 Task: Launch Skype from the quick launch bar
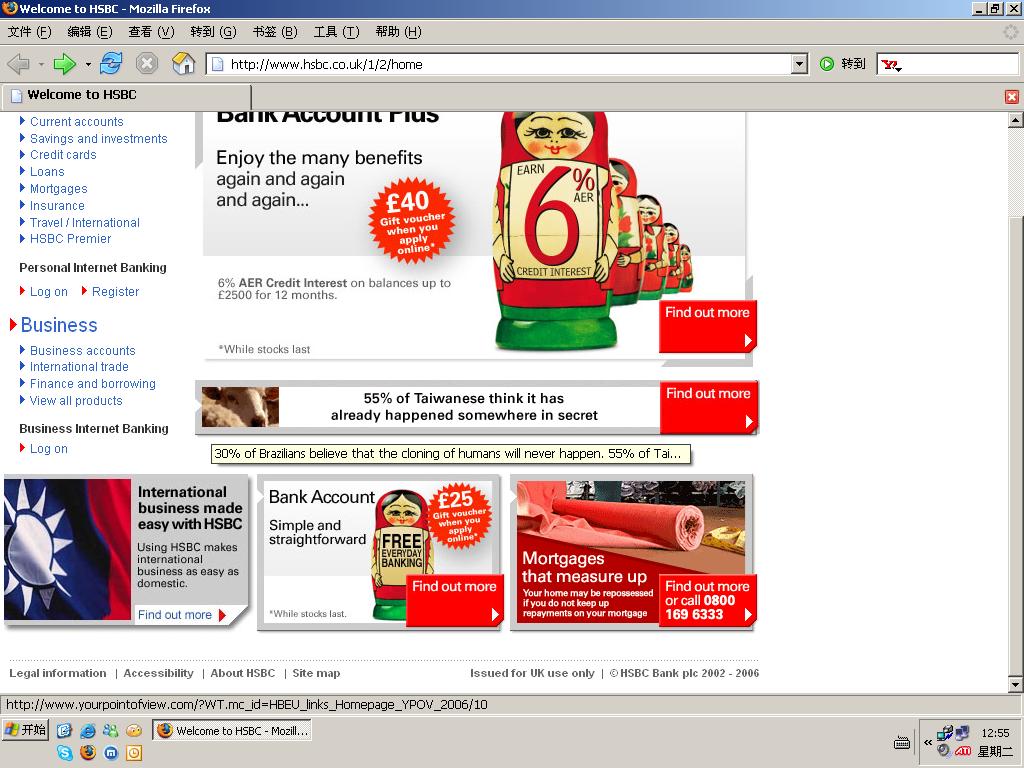(65, 752)
